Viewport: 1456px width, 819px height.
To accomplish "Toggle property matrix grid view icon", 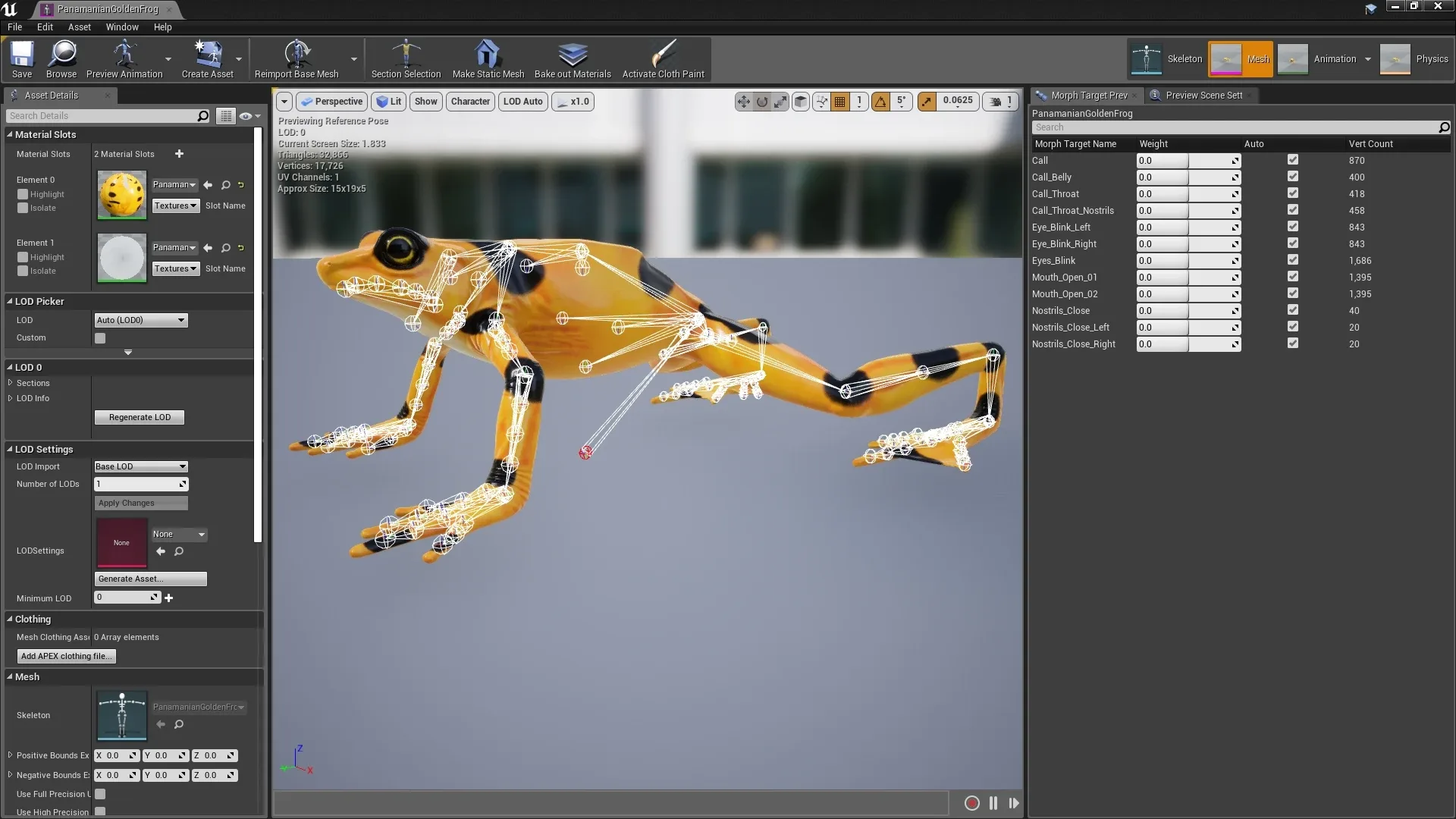I will tap(225, 116).
